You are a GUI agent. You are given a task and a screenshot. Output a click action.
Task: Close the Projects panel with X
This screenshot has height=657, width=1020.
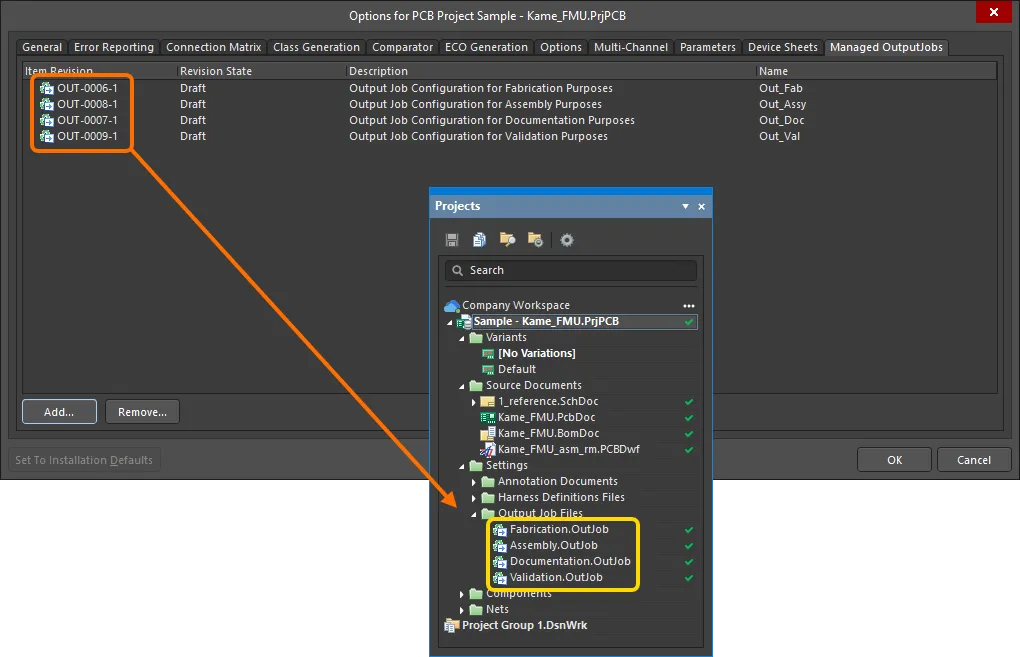coord(701,206)
